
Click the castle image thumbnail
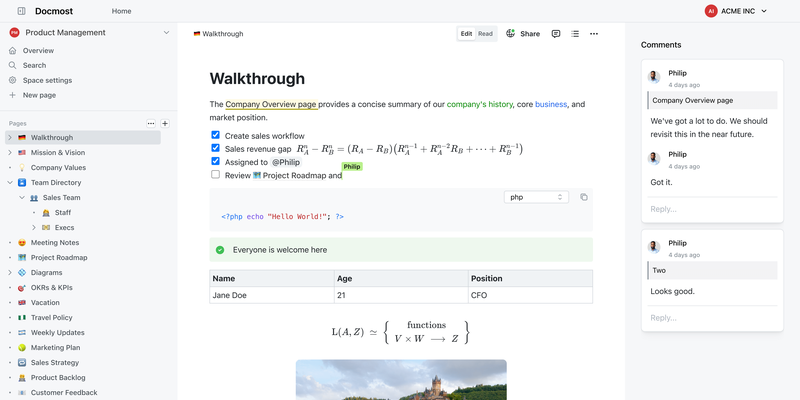pyautogui.click(x=401, y=380)
